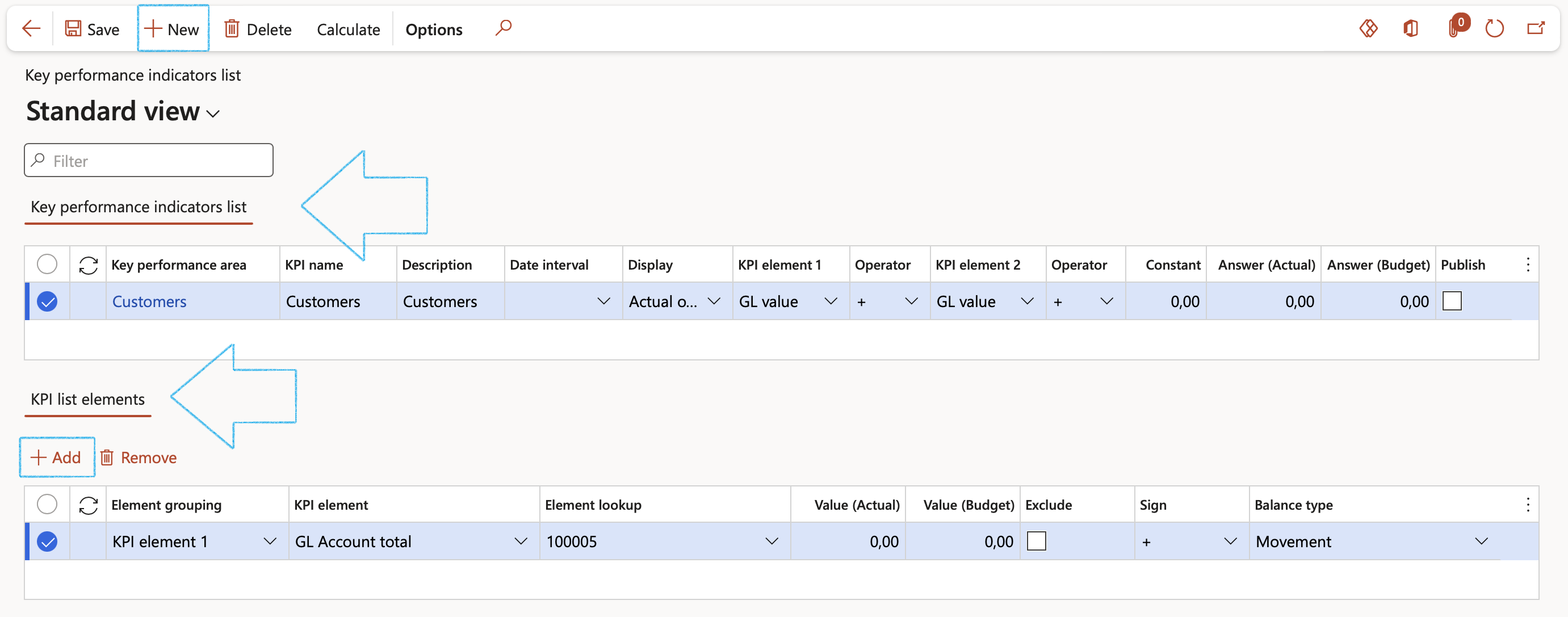Click the Save floppy disk icon
1568x617 pixels.
[73, 28]
